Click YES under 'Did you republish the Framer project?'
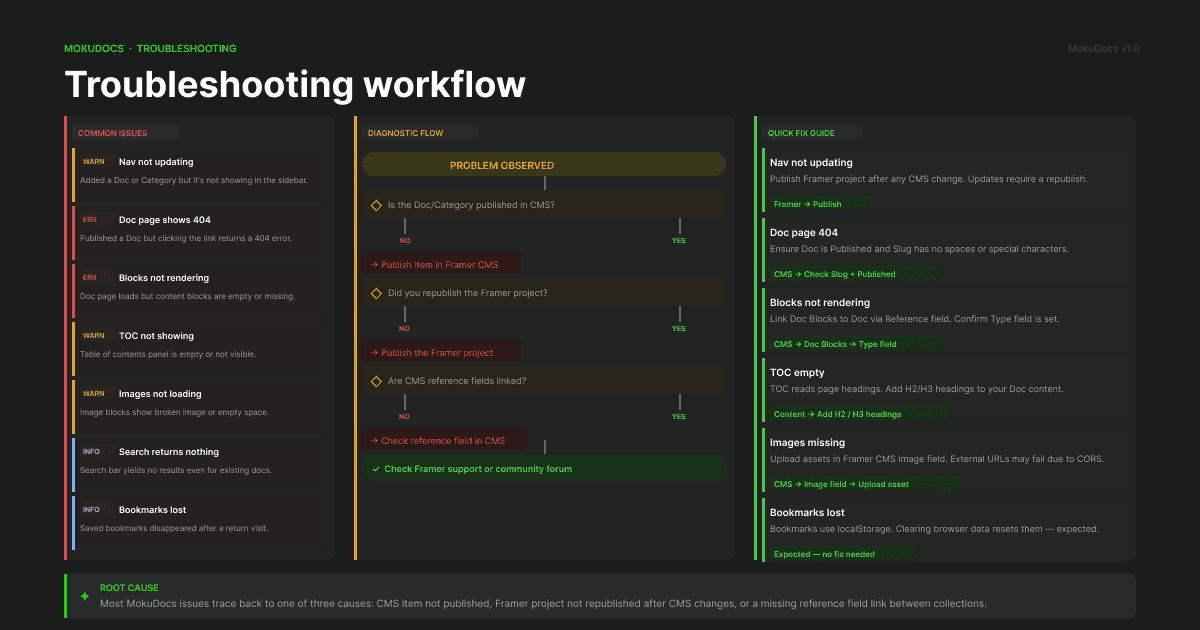Viewport: 1200px width, 630px height. tap(679, 328)
